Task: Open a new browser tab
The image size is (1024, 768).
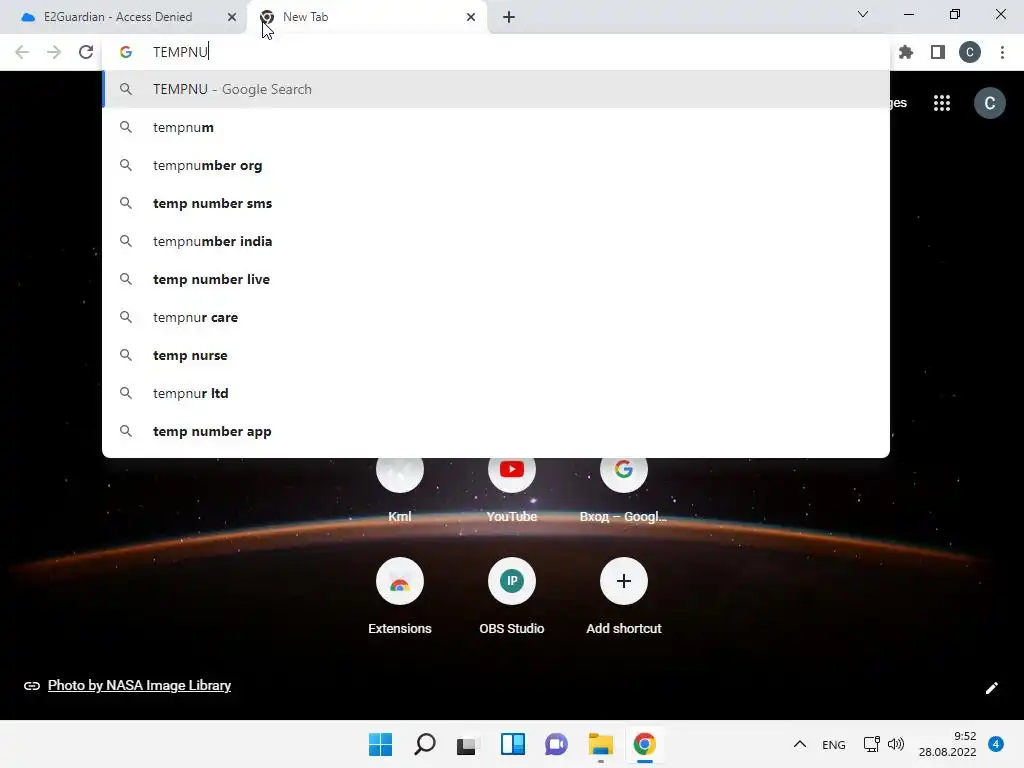Action: coord(509,17)
